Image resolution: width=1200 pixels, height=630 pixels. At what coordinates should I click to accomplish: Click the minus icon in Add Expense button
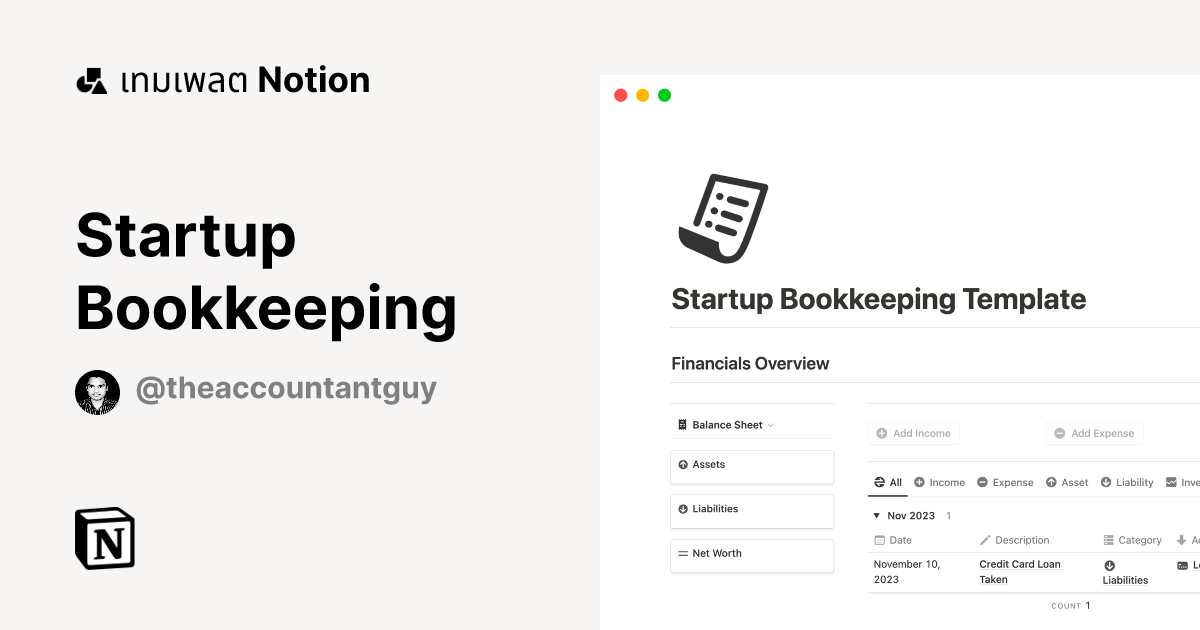1061,432
